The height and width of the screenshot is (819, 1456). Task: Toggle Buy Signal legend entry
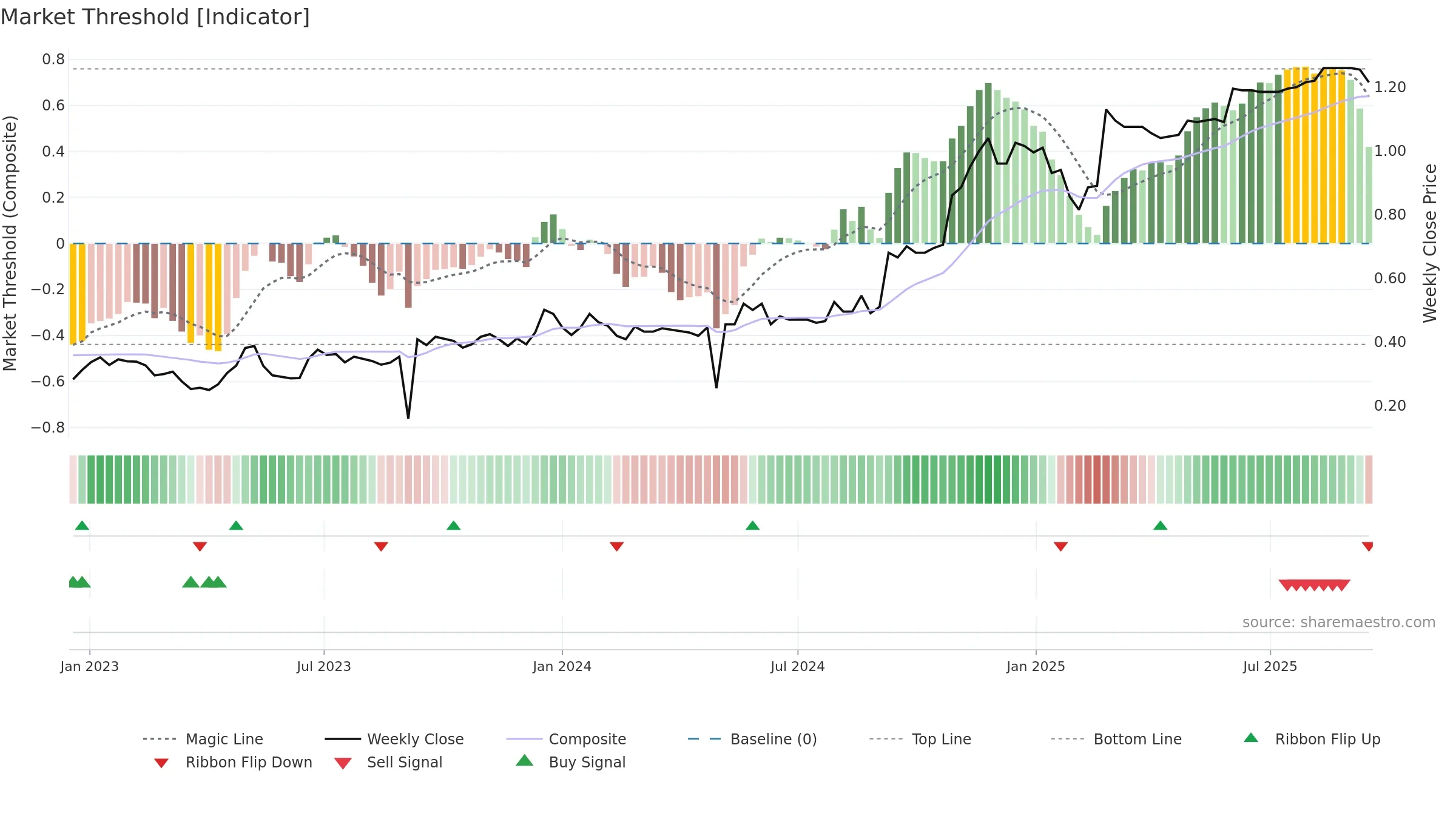(x=570, y=762)
